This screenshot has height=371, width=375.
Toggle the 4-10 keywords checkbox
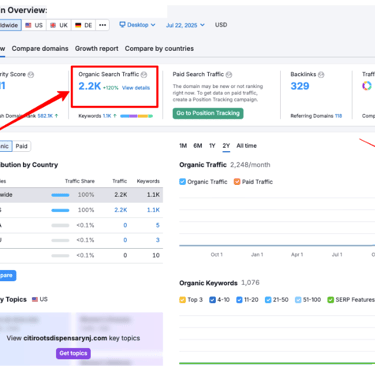pos(212,300)
